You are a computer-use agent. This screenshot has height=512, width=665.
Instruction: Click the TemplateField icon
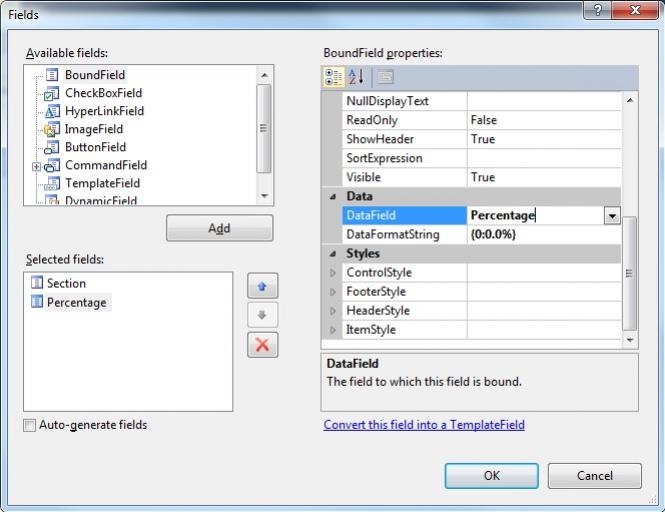[52, 183]
